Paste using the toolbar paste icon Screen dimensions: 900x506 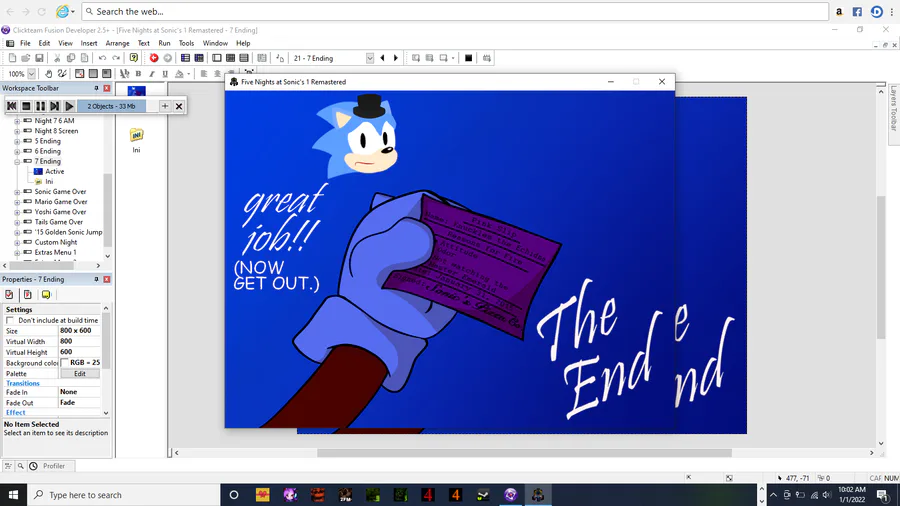84,58
